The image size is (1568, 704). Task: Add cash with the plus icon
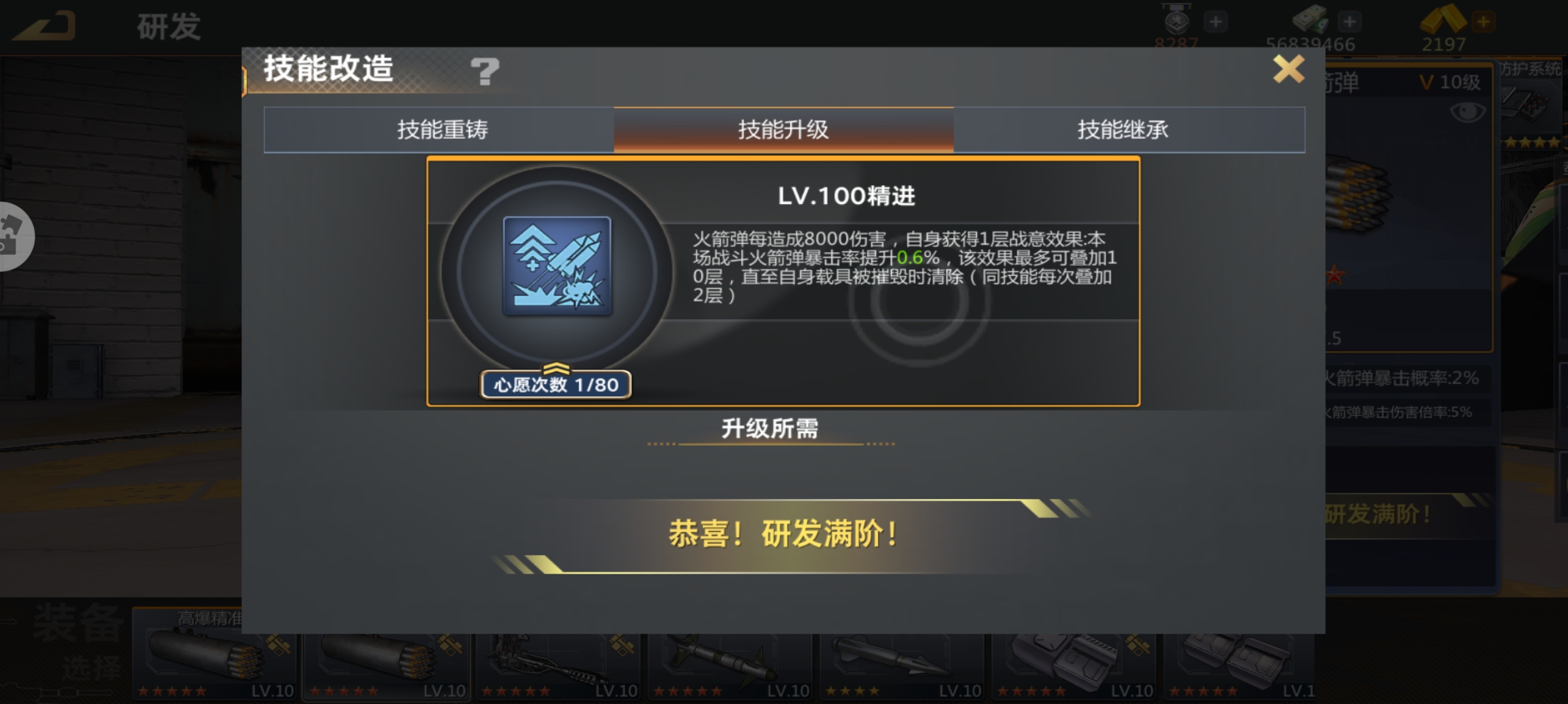tap(1349, 22)
